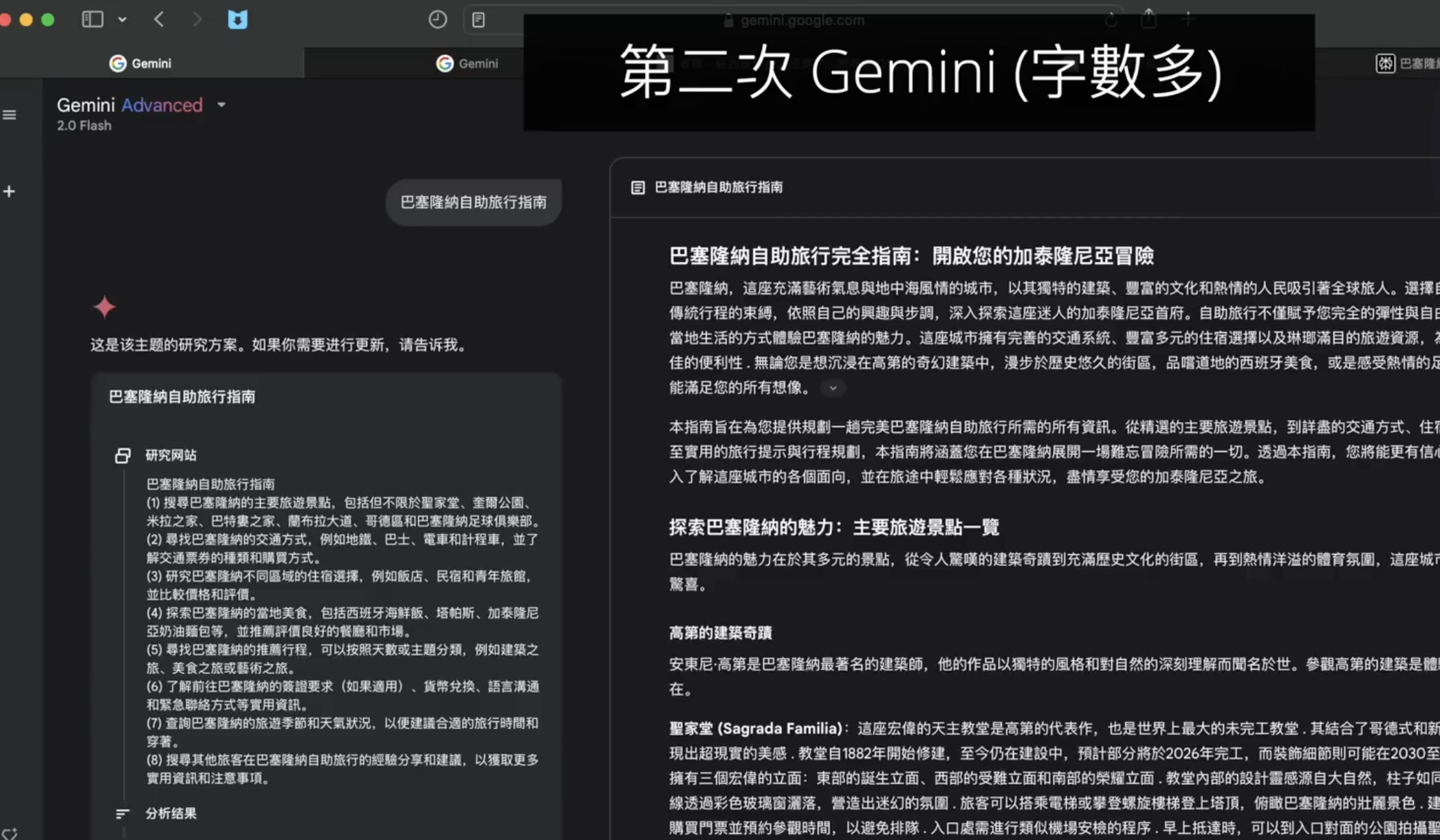Click the Gemini sparkle star icon
Screen dimensions: 1440x840
[x=105, y=307]
